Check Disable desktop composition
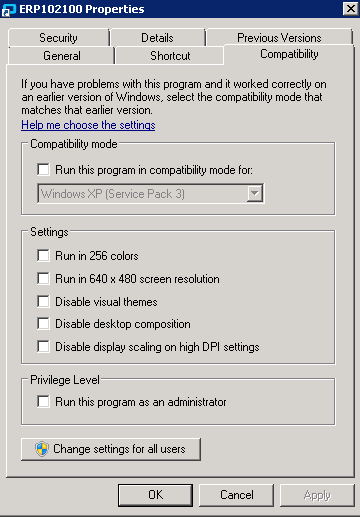Viewport: 360px width, 517px height. [44, 324]
